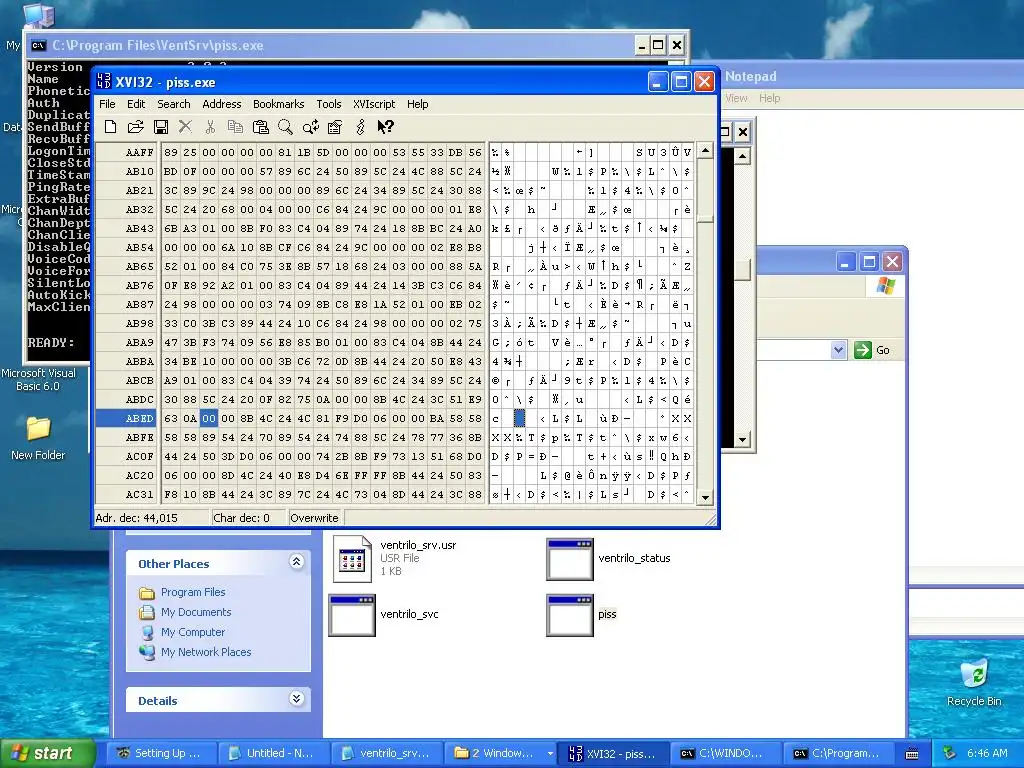The image size is (1024, 768).
Task: Click the Search magnifier icon in XVI32
Action: [285, 127]
